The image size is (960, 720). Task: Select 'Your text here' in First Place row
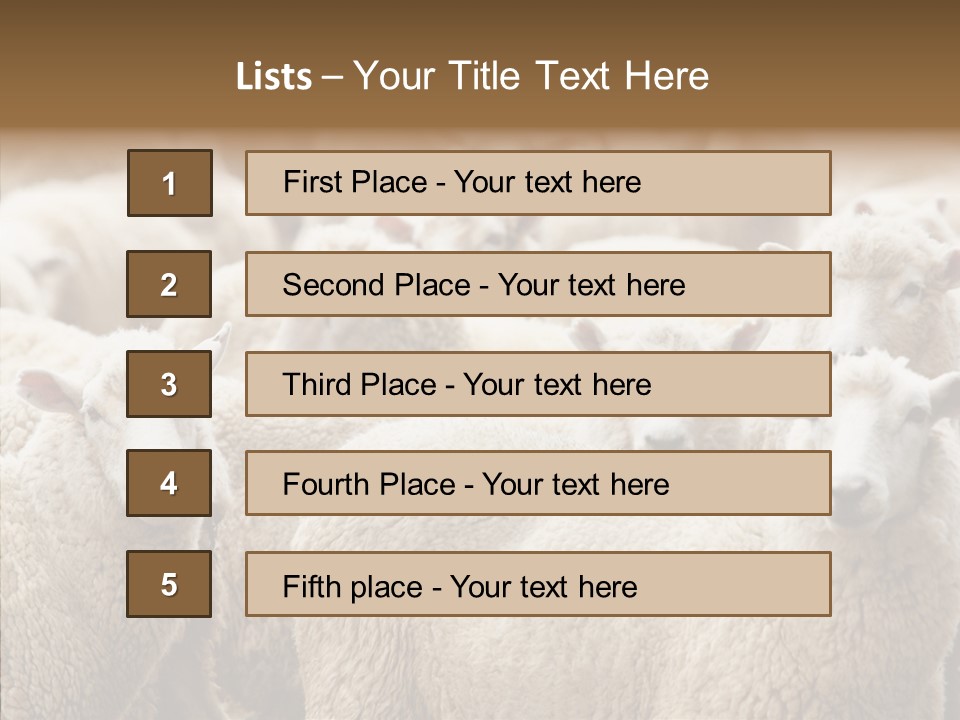[547, 182]
